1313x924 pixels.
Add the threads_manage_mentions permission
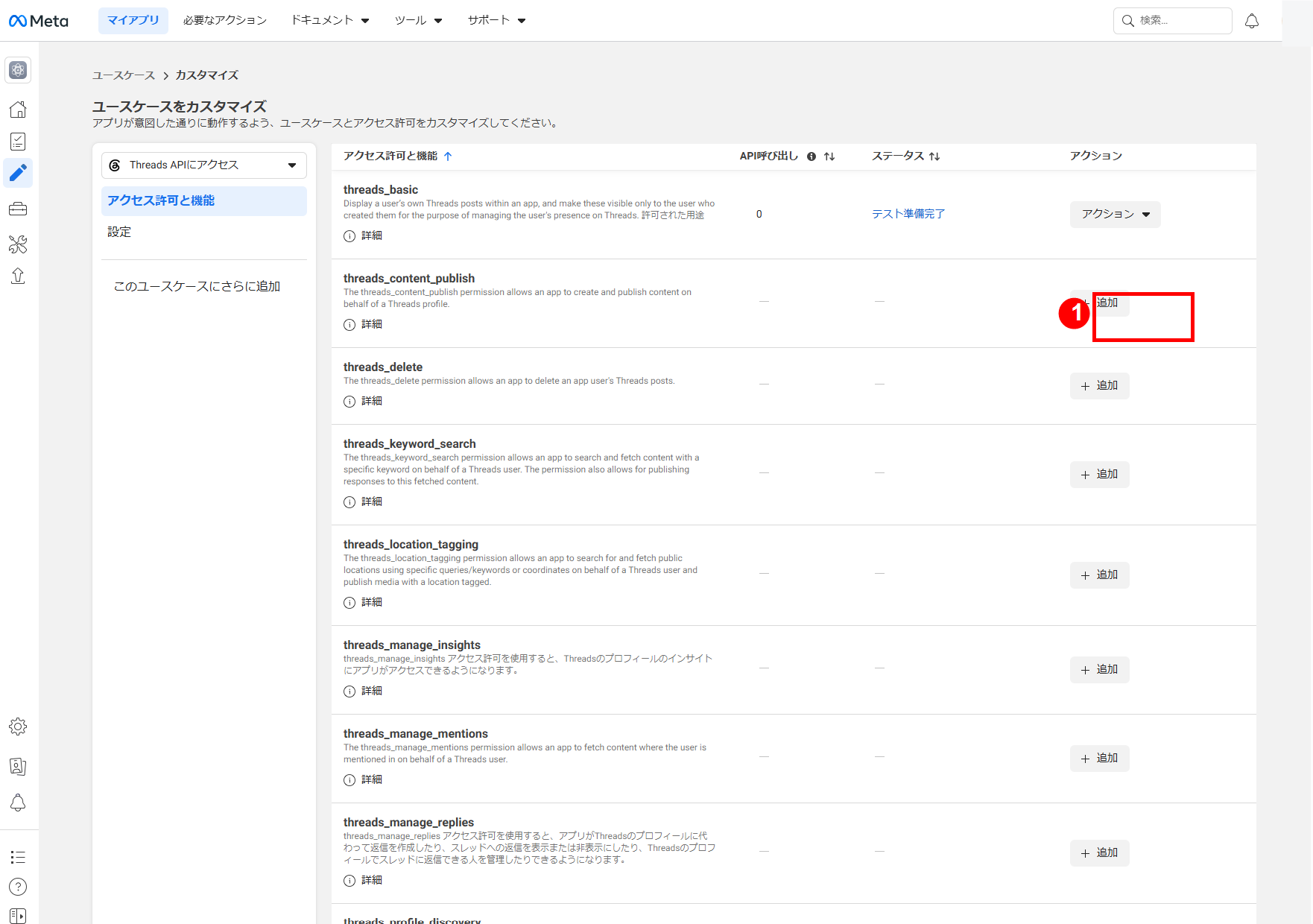click(1099, 759)
